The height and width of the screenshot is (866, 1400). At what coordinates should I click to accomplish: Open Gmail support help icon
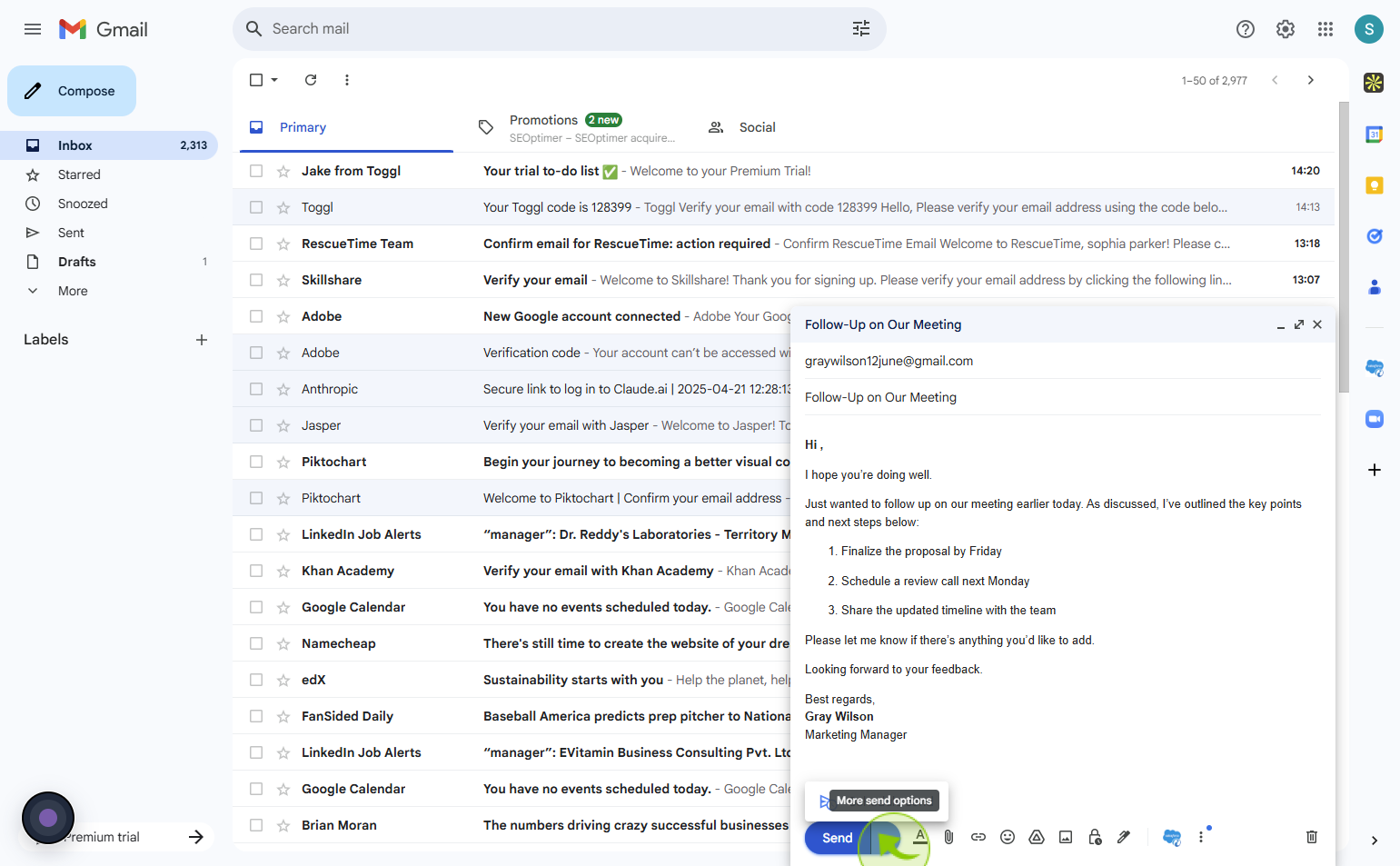pyautogui.click(x=1246, y=29)
